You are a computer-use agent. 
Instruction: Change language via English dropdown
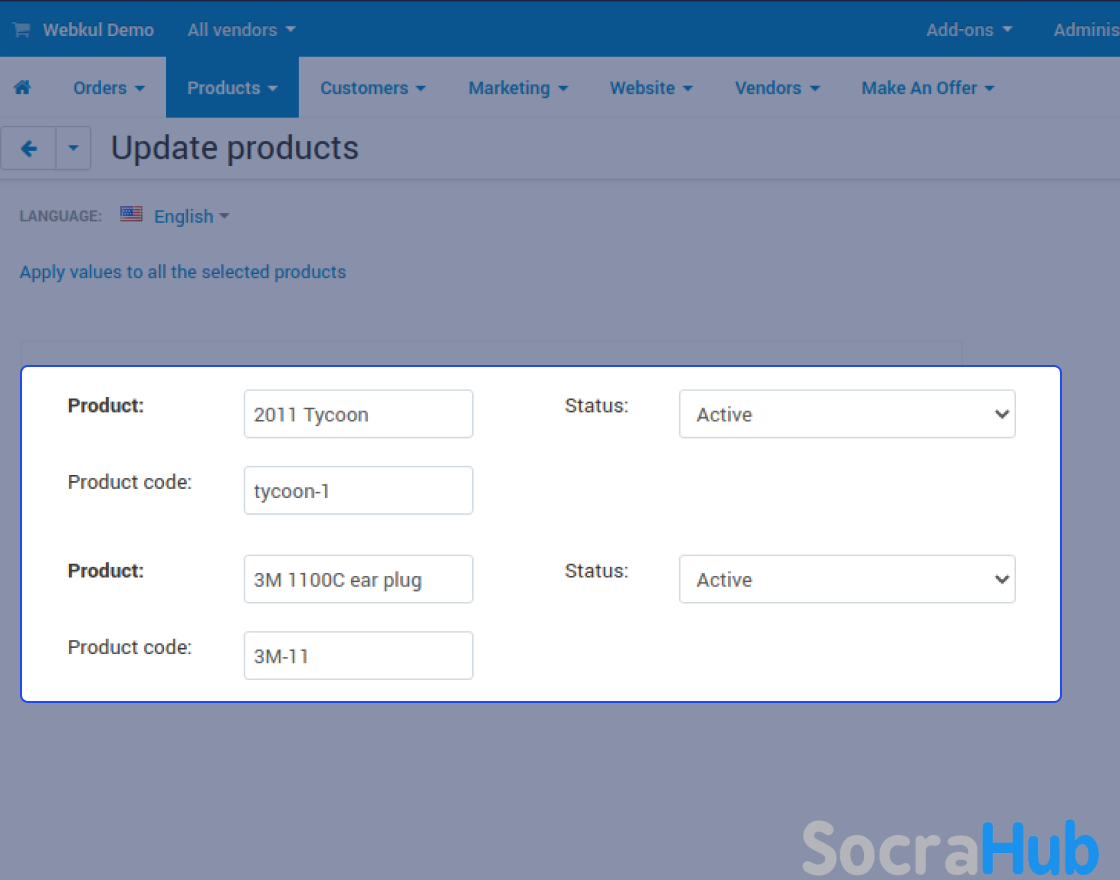[x=191, y=217]
